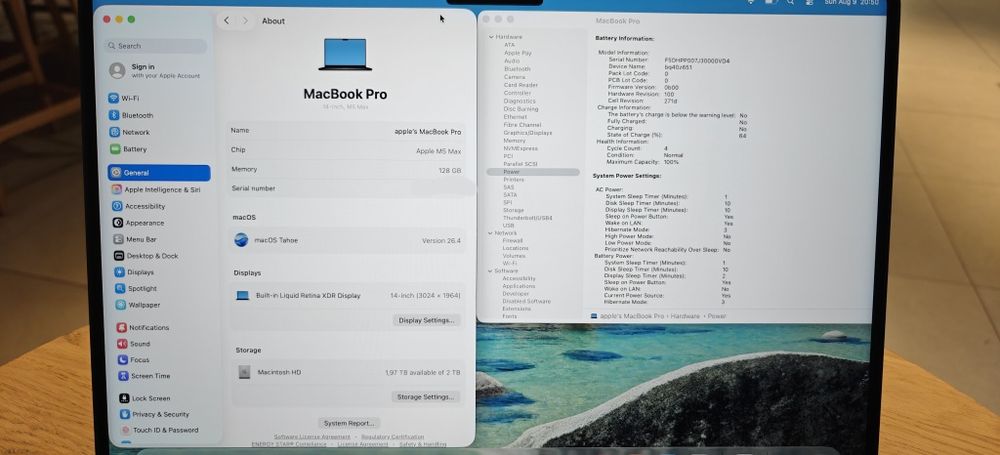Select Firewall in System Information tree

coord(512,241)
